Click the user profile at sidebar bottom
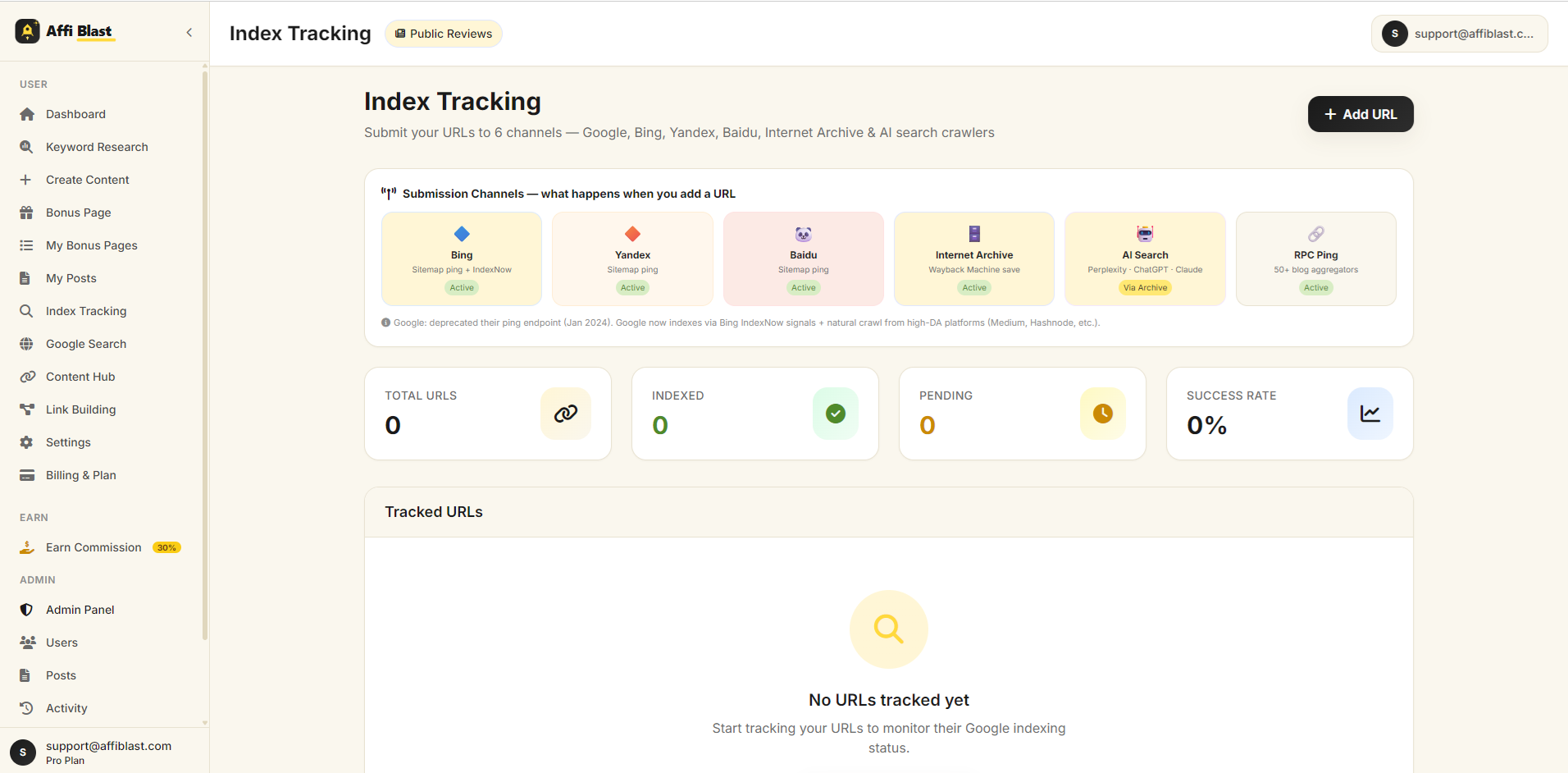The height and width of the screenshot is (773, 1568). [x=104, y=752]
